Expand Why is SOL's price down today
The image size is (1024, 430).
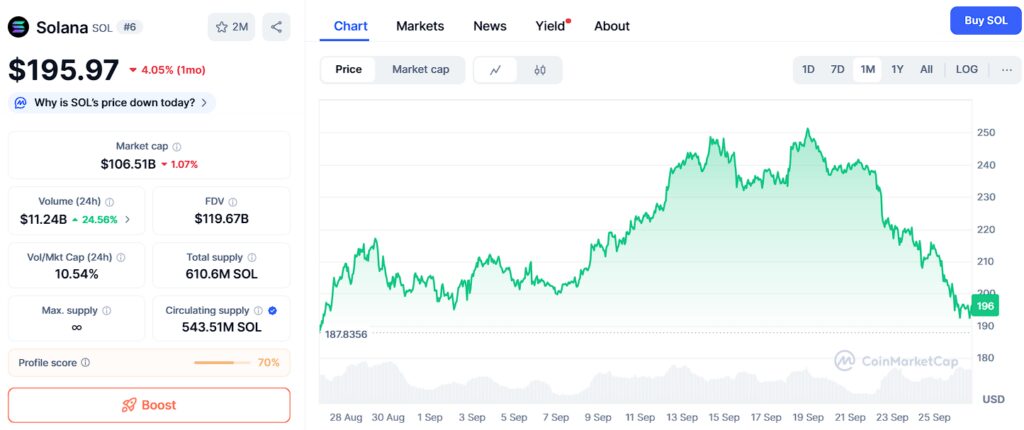112,103
